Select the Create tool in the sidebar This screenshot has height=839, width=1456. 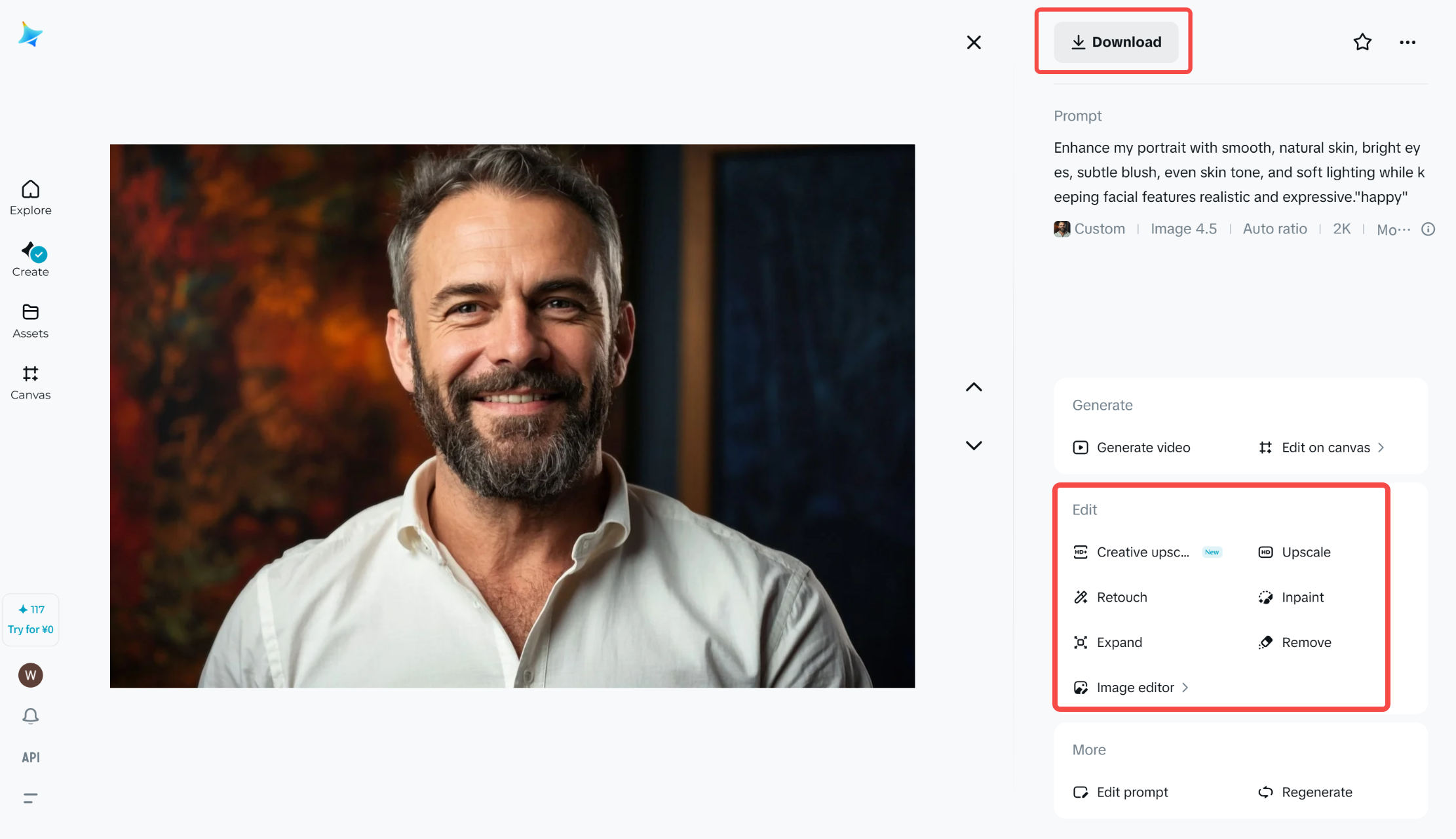click(x=30, y=259)
